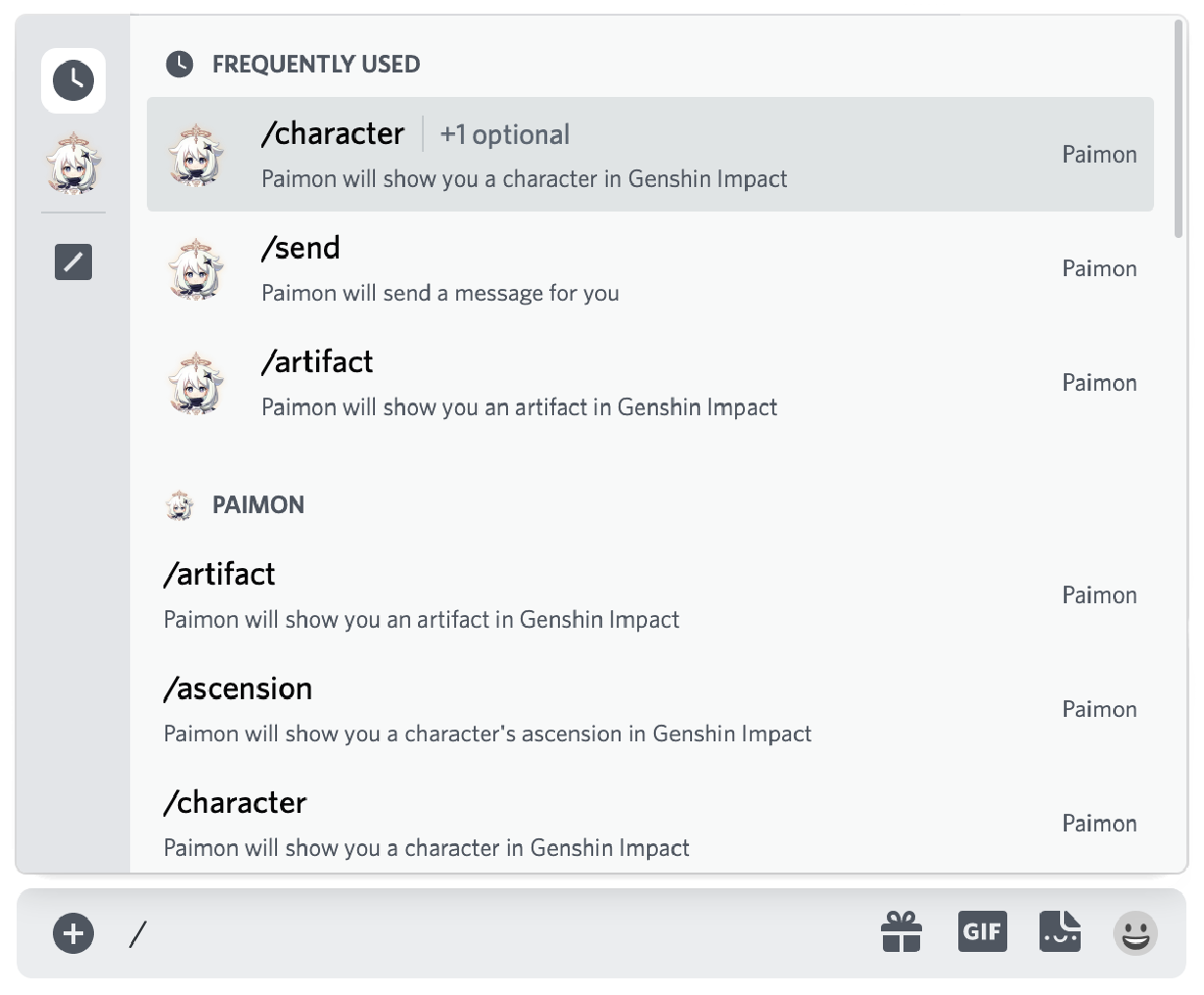Viewport: 1204px width, 995px height.
Task: Click the command list scrollbar
Action: [x=1179, y=127]
